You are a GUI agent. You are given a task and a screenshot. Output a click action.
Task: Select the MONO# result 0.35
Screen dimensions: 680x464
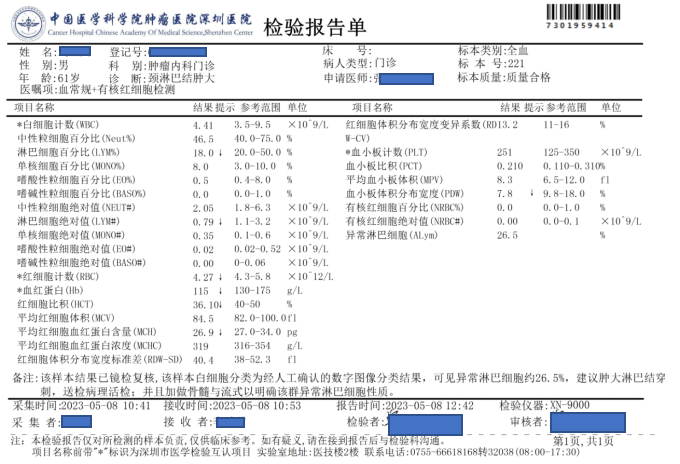(203, 236)
